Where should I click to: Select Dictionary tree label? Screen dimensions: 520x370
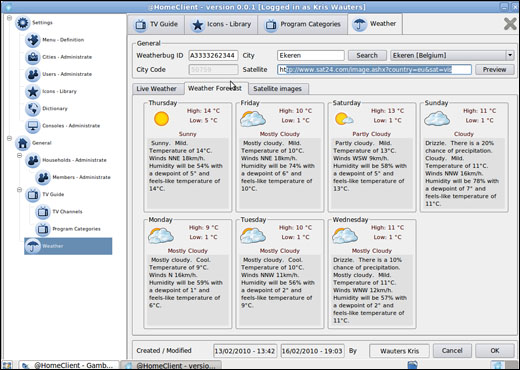[55, 109]
